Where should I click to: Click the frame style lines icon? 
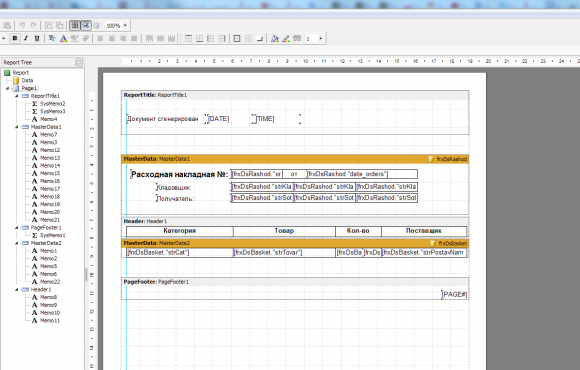(x=297, y=38)
